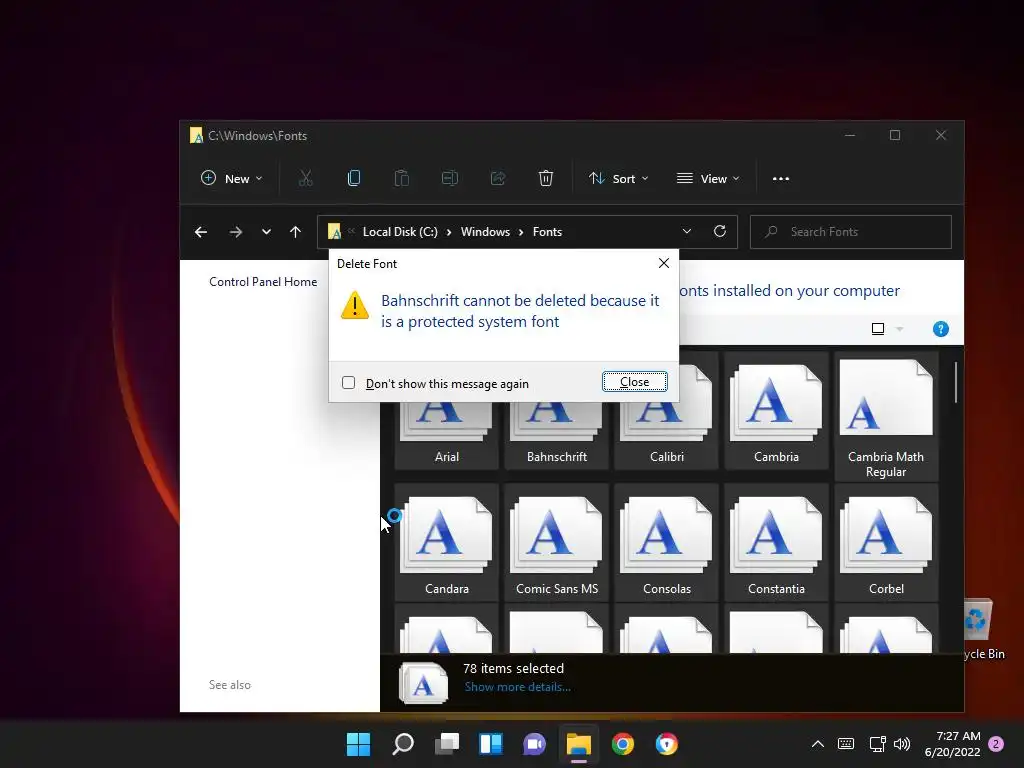Go forward with the right arrow
1024x768 pixels.
pos(236,232)
